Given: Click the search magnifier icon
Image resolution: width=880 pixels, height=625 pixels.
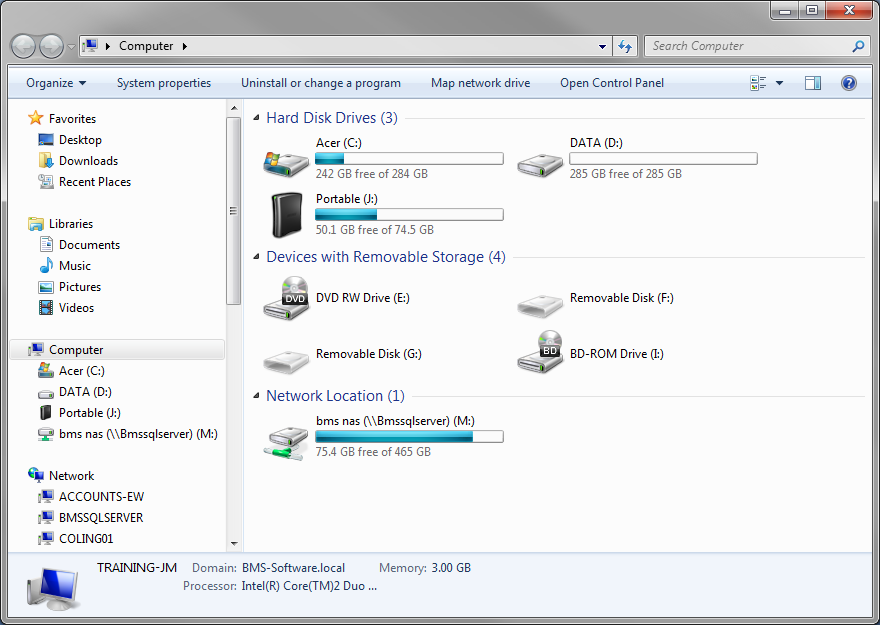Looking at the screenshot, I should pyautogui.click(x=858, y=46).
